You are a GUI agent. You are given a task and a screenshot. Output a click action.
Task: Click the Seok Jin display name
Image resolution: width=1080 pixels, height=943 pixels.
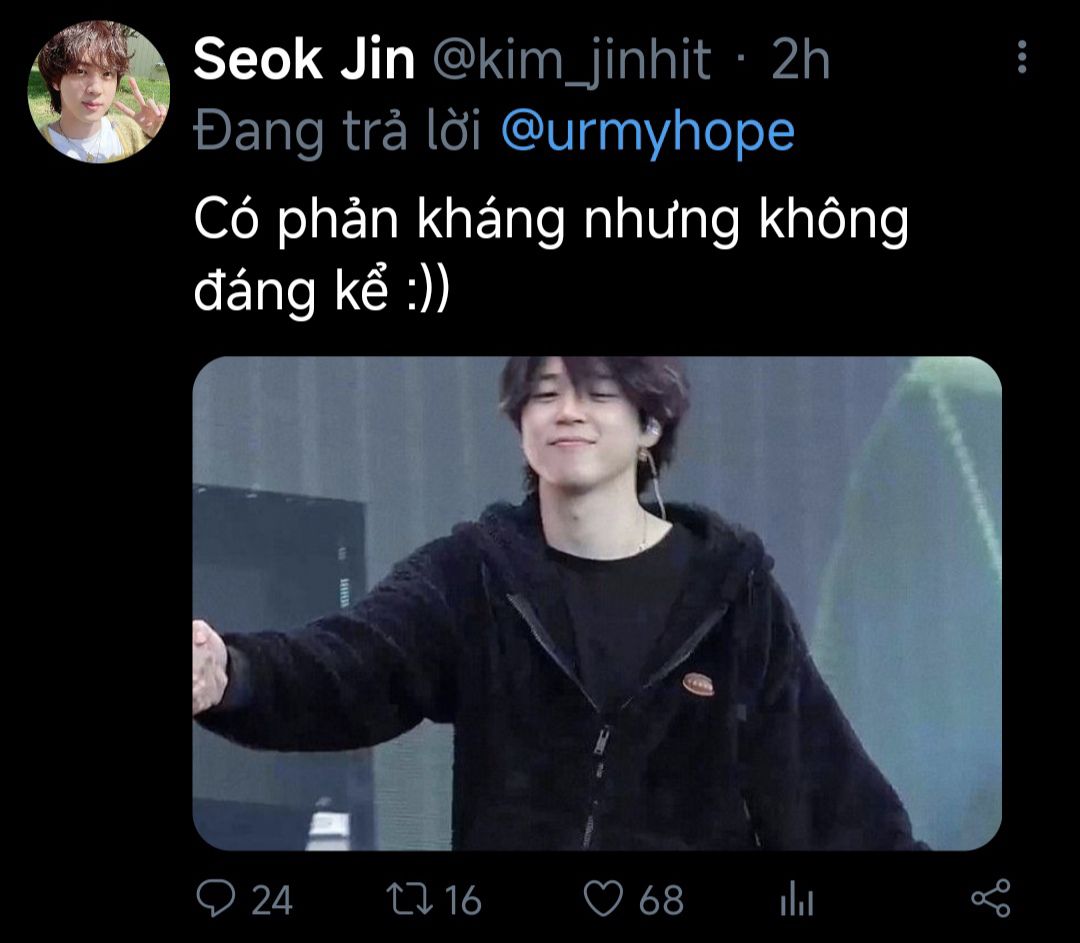pyautogui.click(x=304, y=60)
